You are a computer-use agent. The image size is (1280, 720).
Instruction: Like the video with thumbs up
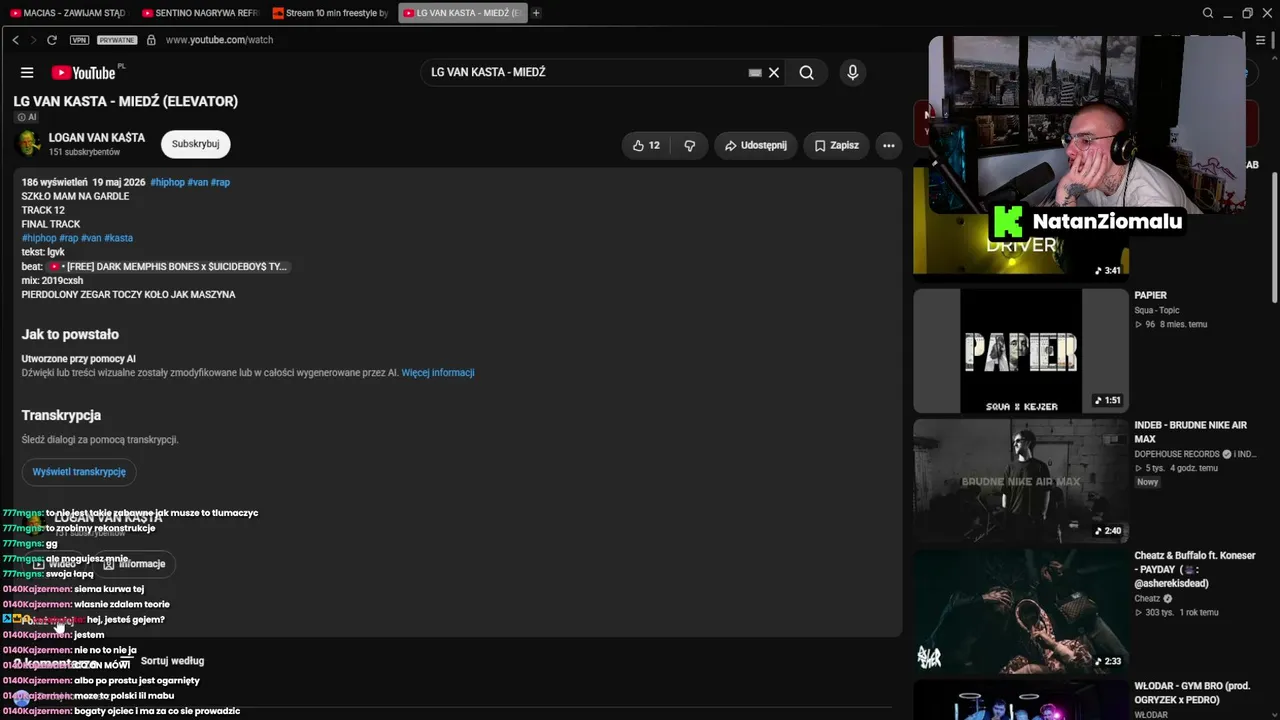[x=646, y=145]
